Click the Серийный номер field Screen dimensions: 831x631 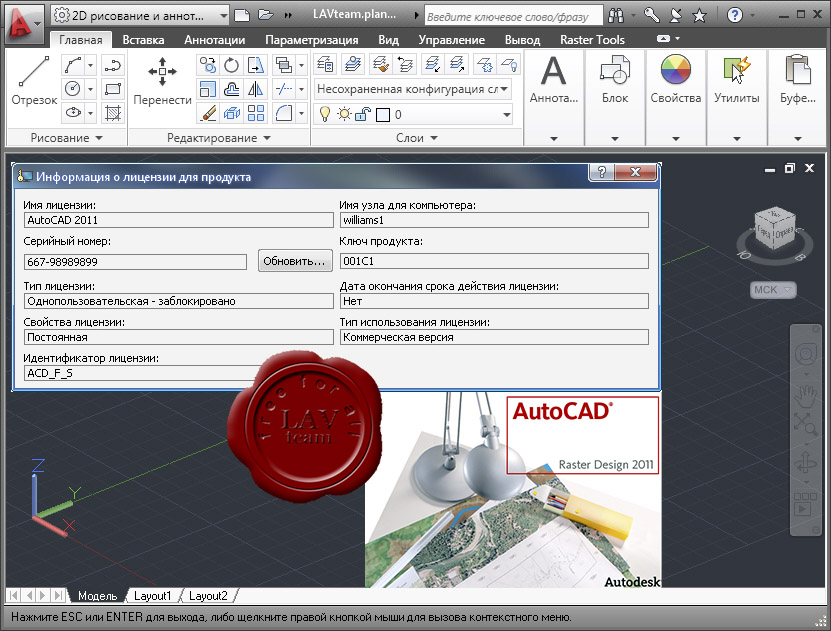click(135, 262)
